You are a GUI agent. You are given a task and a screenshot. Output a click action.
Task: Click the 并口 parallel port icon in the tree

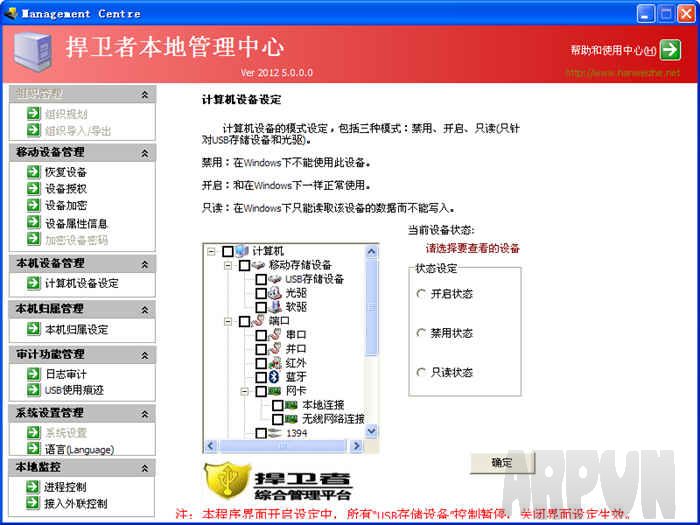pyautogui.click(x=275, y=349)
